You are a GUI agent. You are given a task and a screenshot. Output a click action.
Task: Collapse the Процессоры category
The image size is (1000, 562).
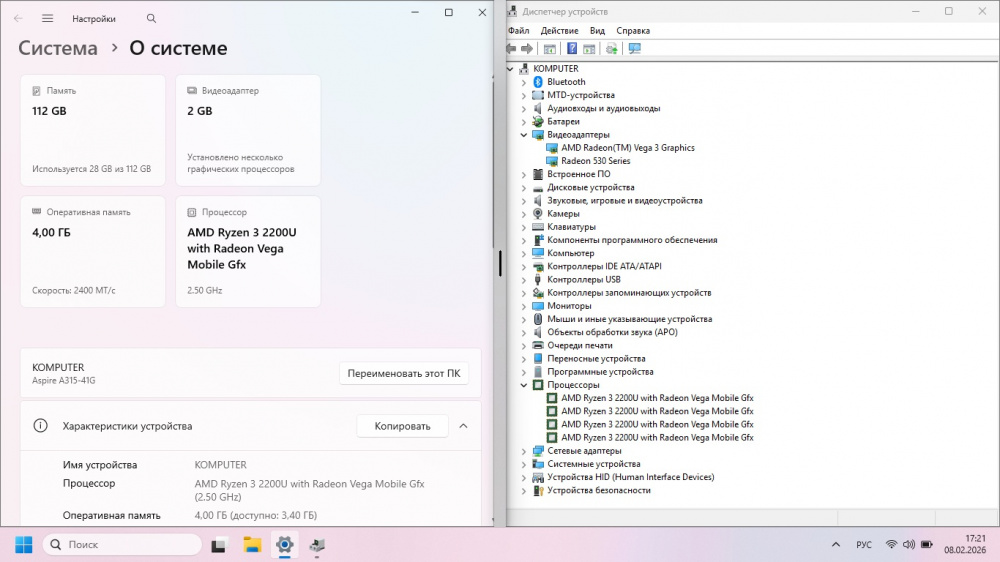523,385
